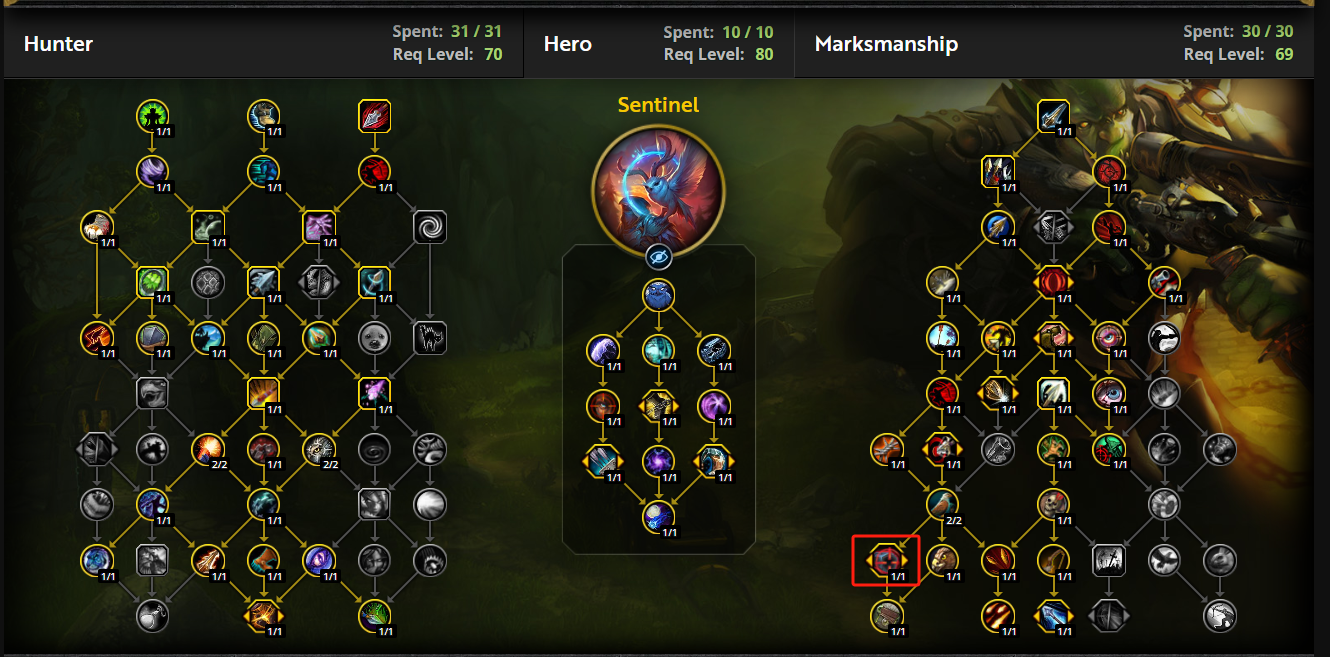Select the boot talent in Hunter tree
The height and width of the screenshot is (657, 1330).
click(x=264, y=561)
